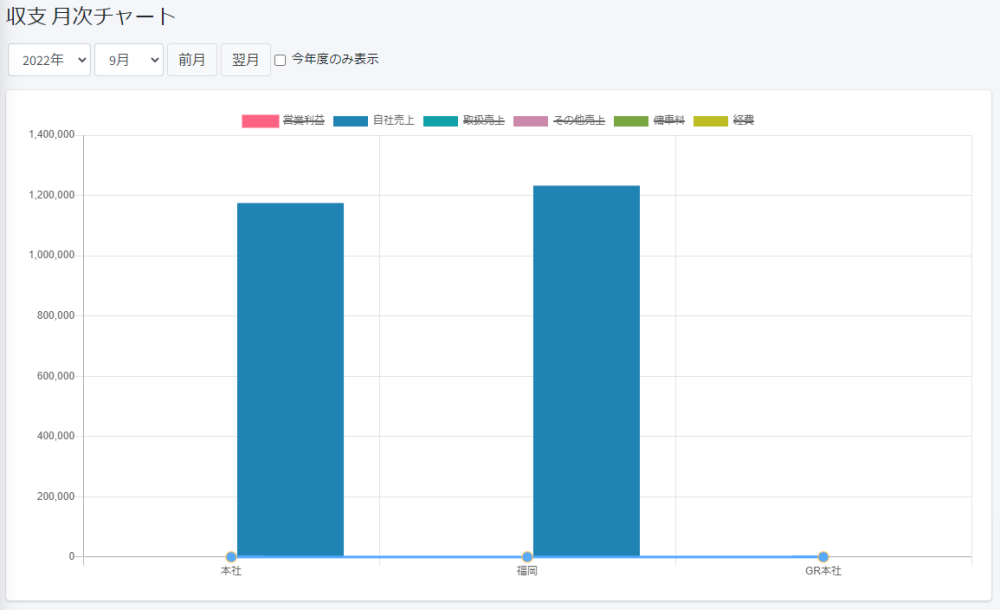Click the 本社 line data point
This screenshot has width=1000, height=610.
pos(231,557)
